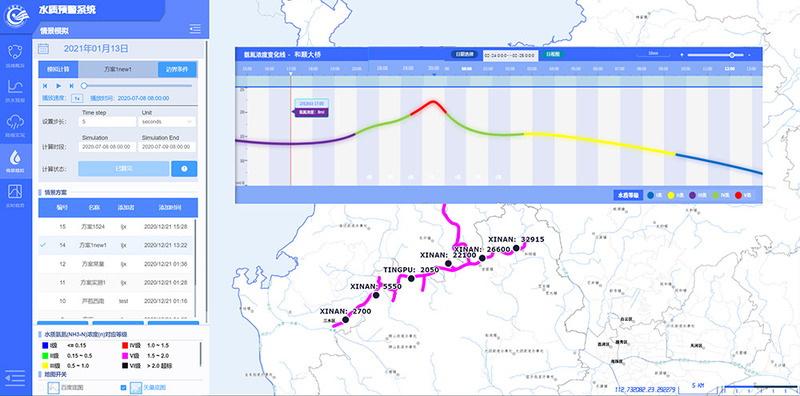Click the chart zoom slider handle

tap(733, 55)
